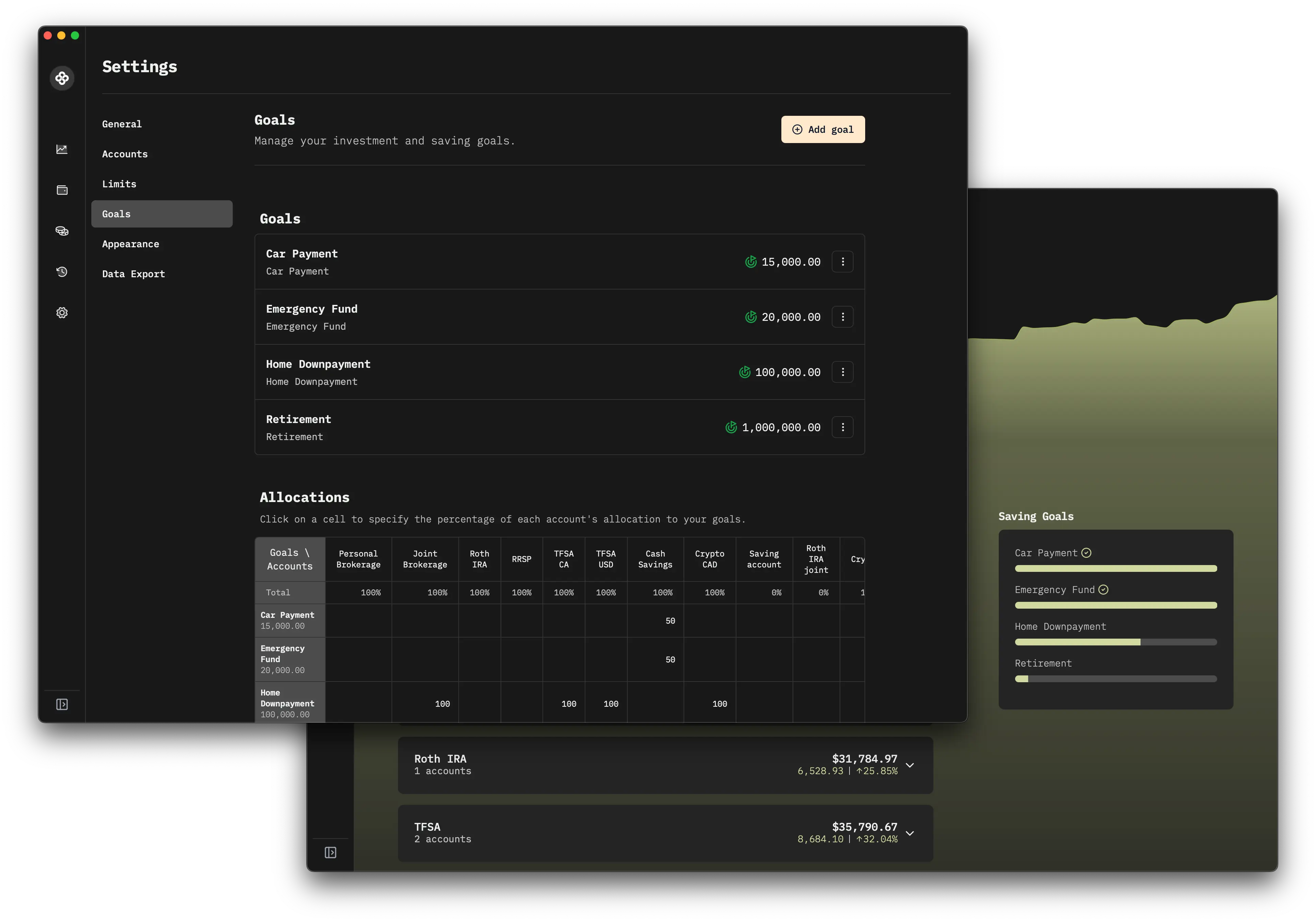Select Goals settings section
Screen dimensions: 1316x922
click(162, 214)
